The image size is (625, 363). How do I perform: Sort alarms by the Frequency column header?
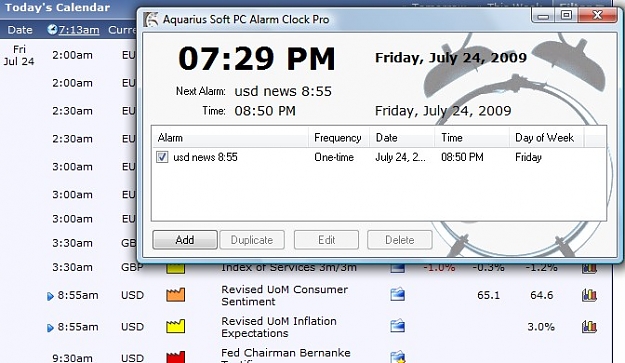point(339,138)
